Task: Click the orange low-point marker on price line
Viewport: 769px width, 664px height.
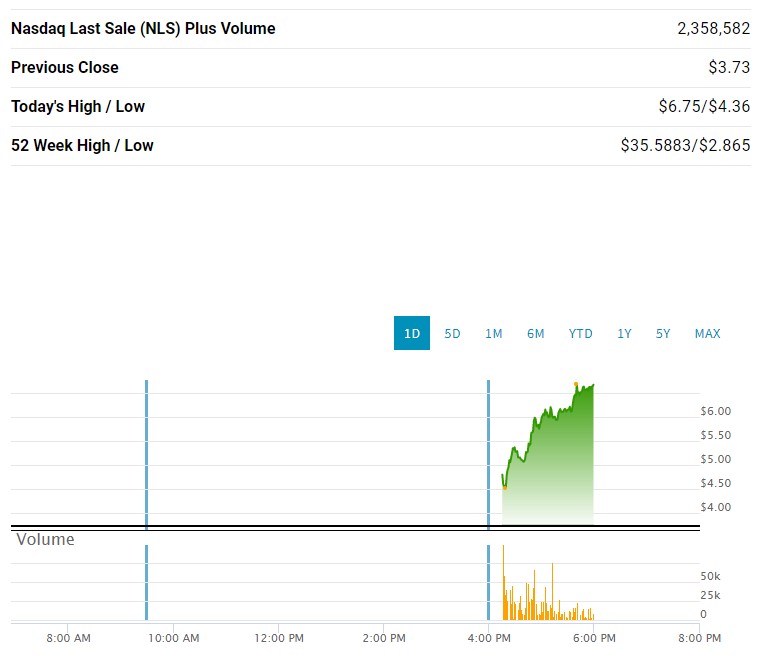Action: point(504,487)
